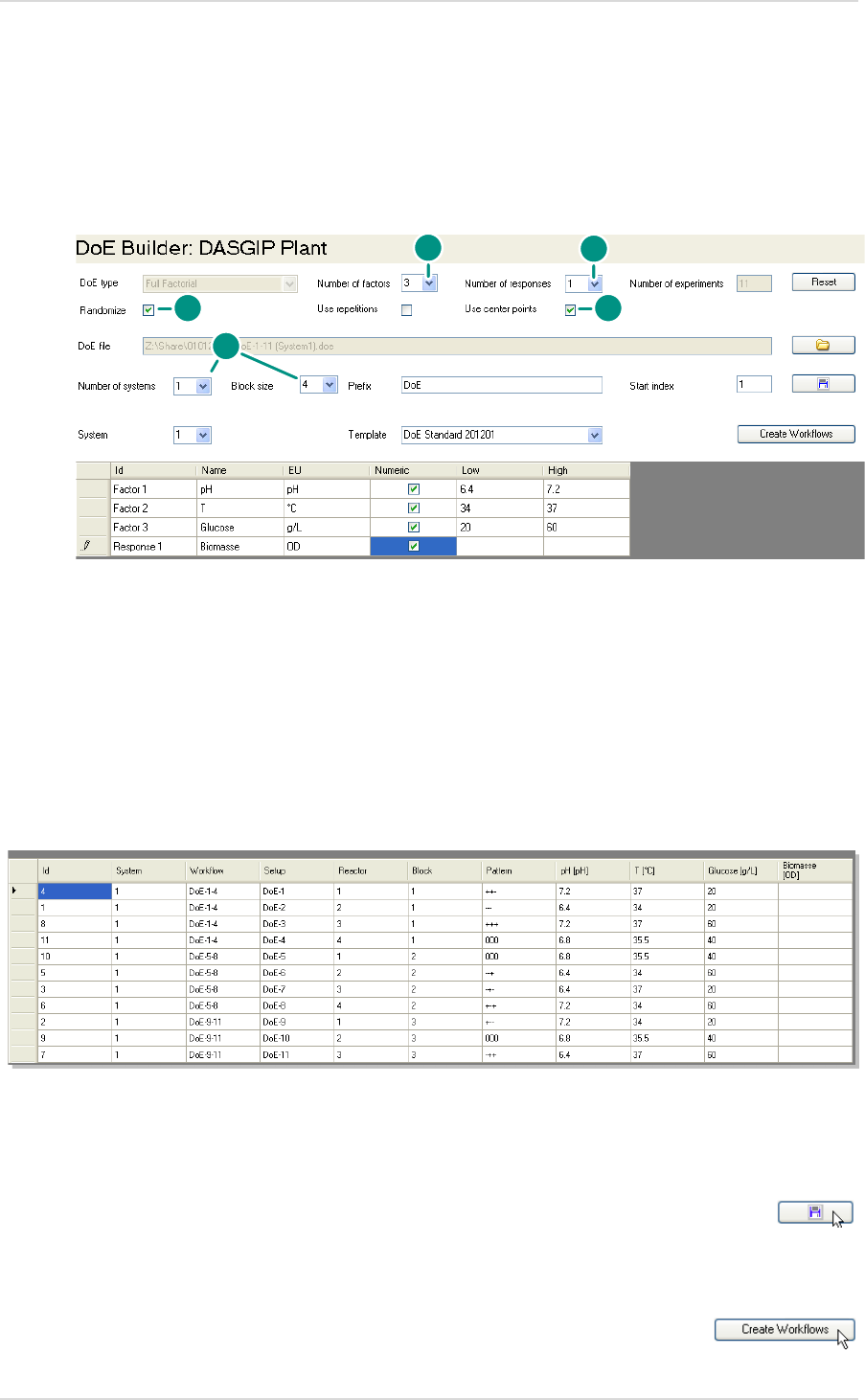Select the 'Factor 2' Id cell

coord(153,508)
